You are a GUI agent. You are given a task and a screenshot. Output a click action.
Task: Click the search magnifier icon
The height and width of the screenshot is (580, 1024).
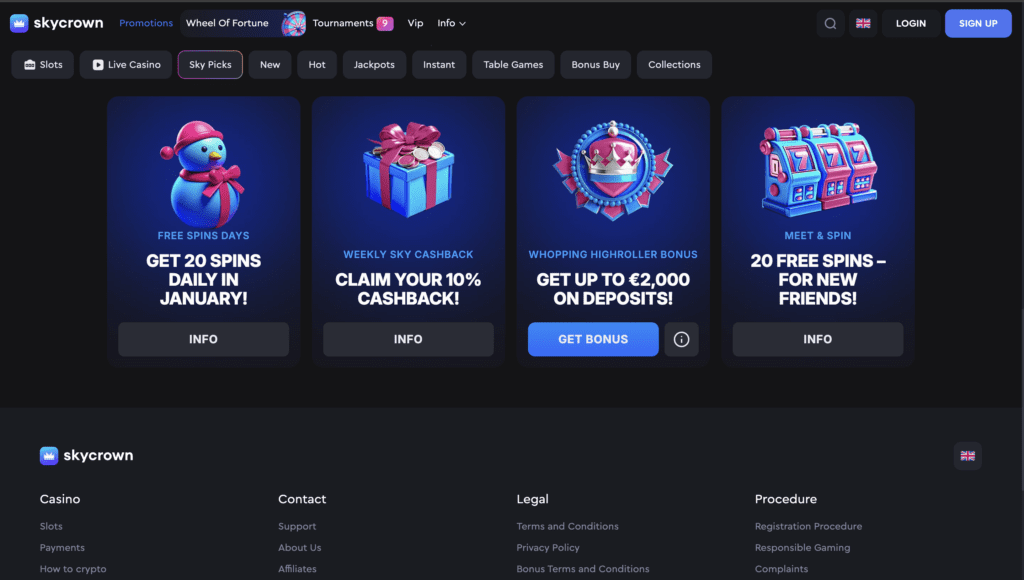[830, 24]
